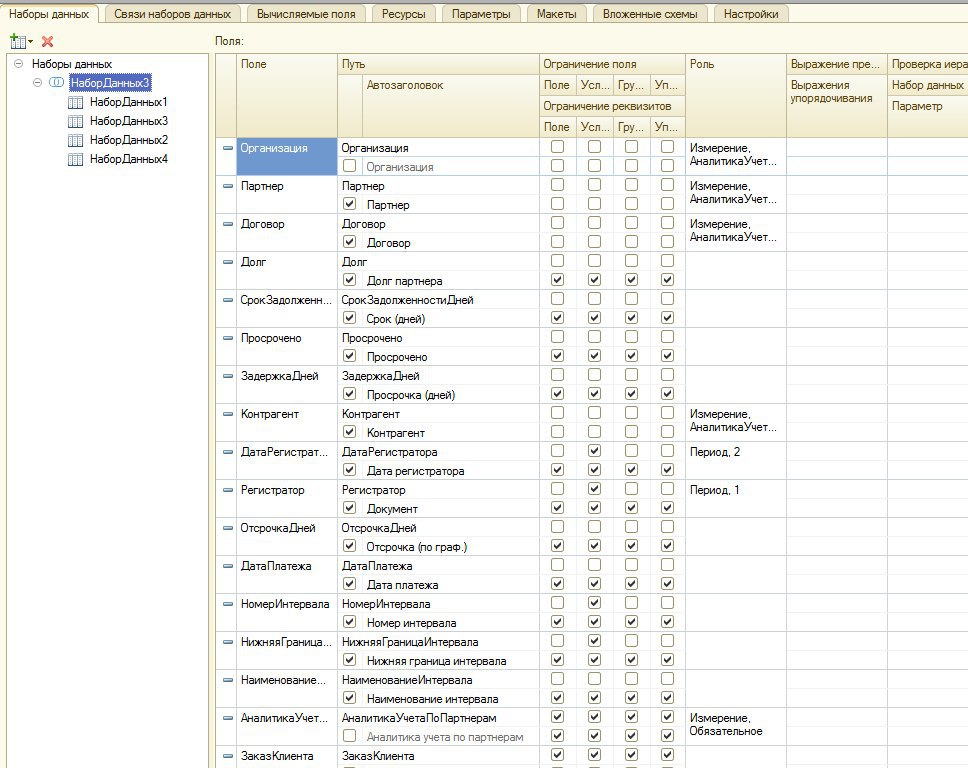Click the table icon of НаборДанных2
Screen dimensions: 968x768
(x=75, y=140)
